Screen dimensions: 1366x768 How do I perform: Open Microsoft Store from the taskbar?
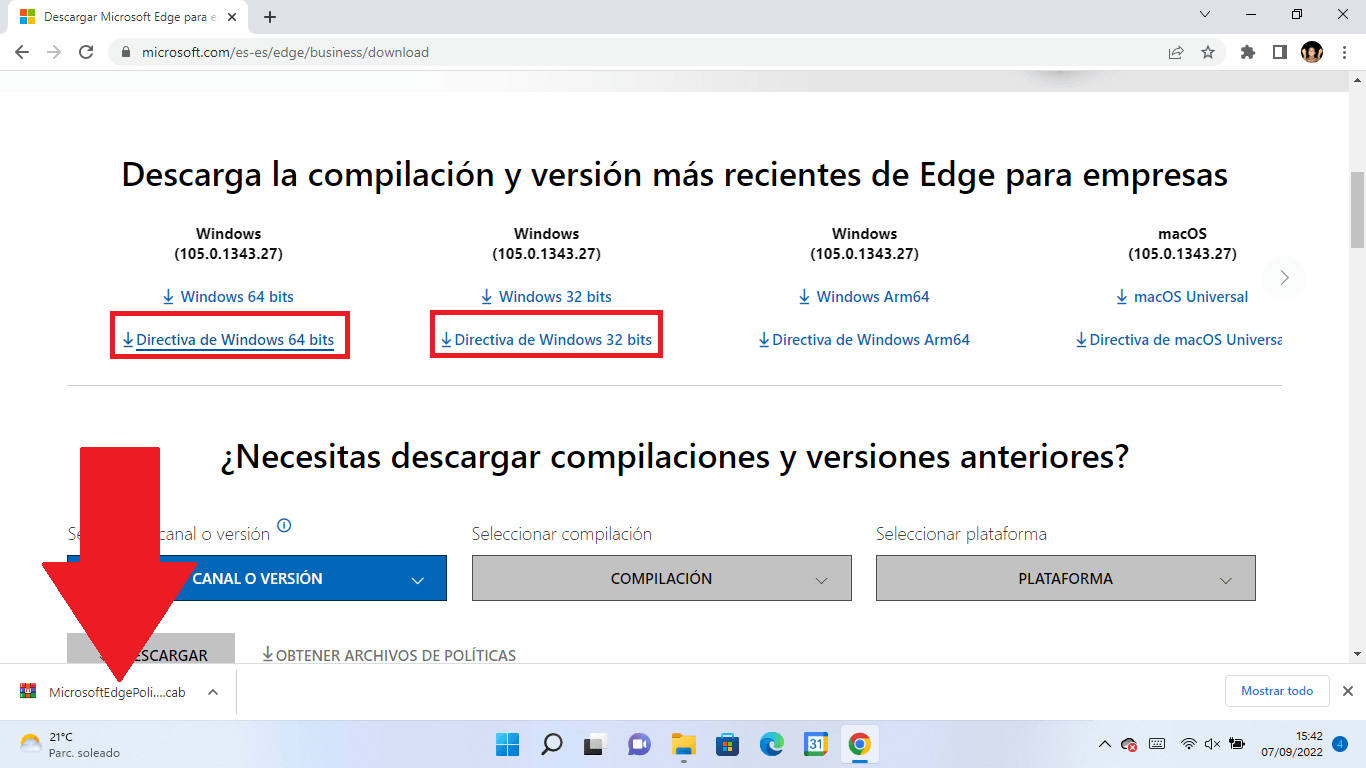pyautogui.click(x=727, y=744)
